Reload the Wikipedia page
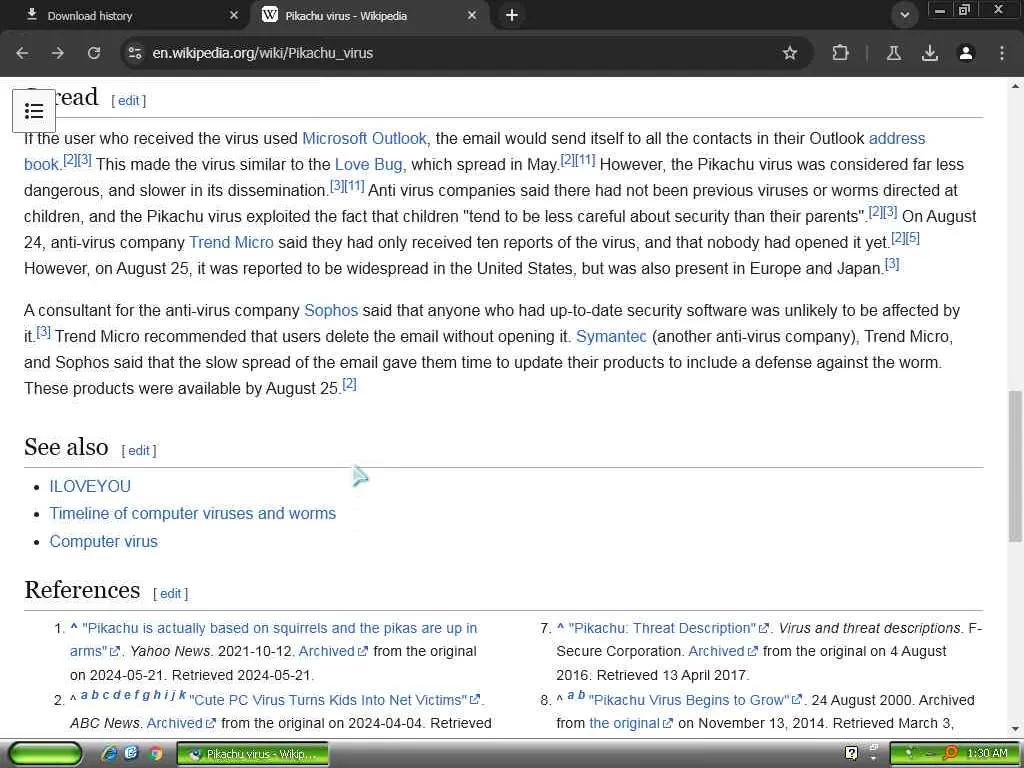The height and width of the screenshot is (768, 1024). [94, 54]
